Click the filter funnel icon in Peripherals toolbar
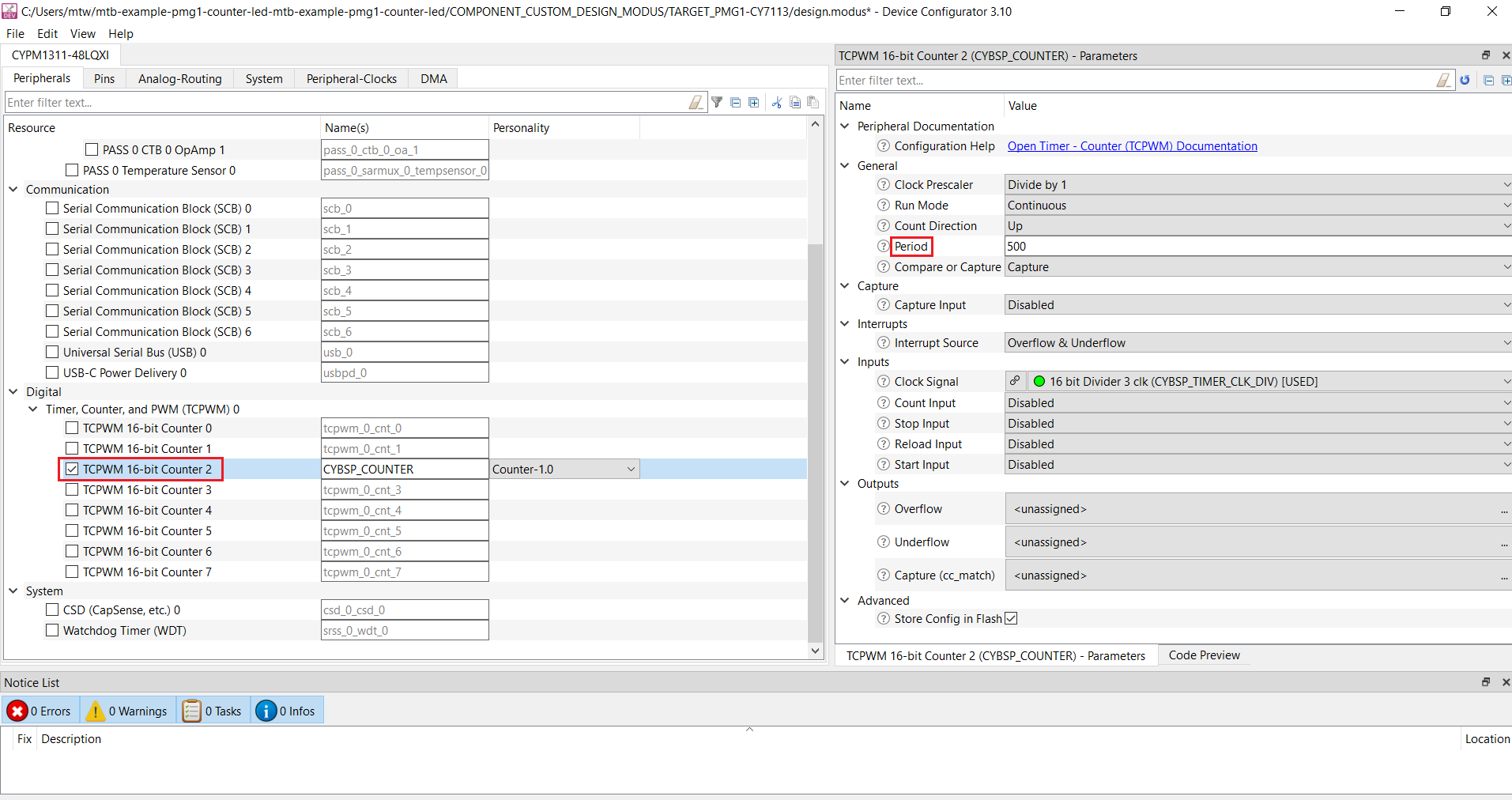1512x800 pixels. click(717, 102)
